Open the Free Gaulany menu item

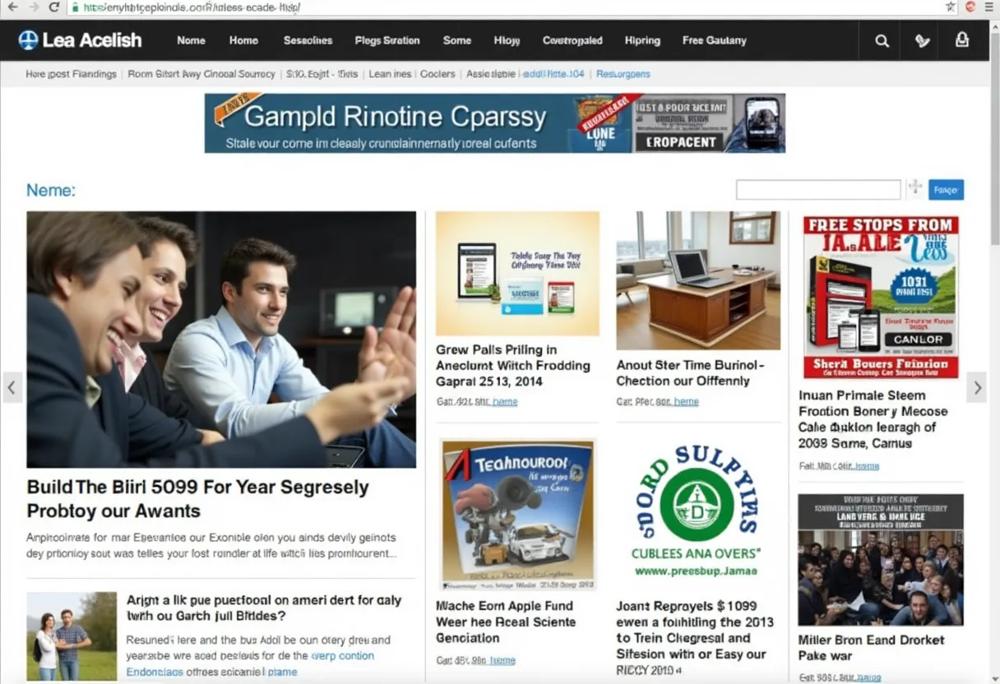[x=714, y=40]
